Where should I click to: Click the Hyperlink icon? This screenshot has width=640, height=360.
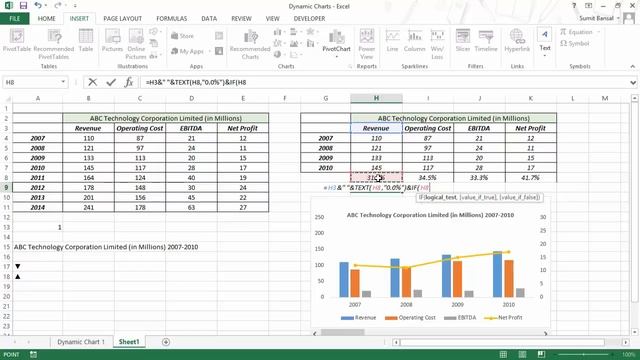point(517,41)
